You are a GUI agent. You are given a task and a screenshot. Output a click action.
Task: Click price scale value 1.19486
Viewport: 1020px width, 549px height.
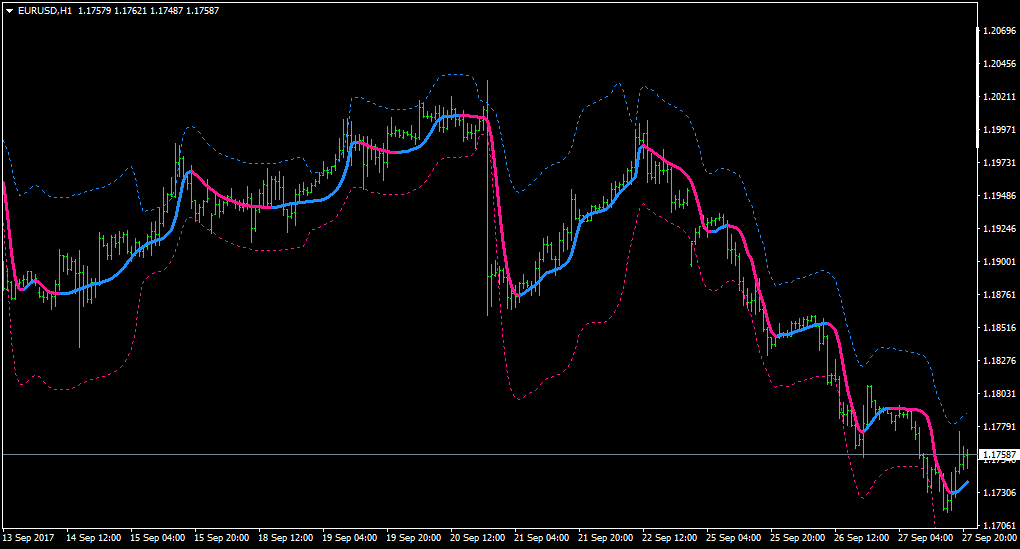[x=999, y=196]
